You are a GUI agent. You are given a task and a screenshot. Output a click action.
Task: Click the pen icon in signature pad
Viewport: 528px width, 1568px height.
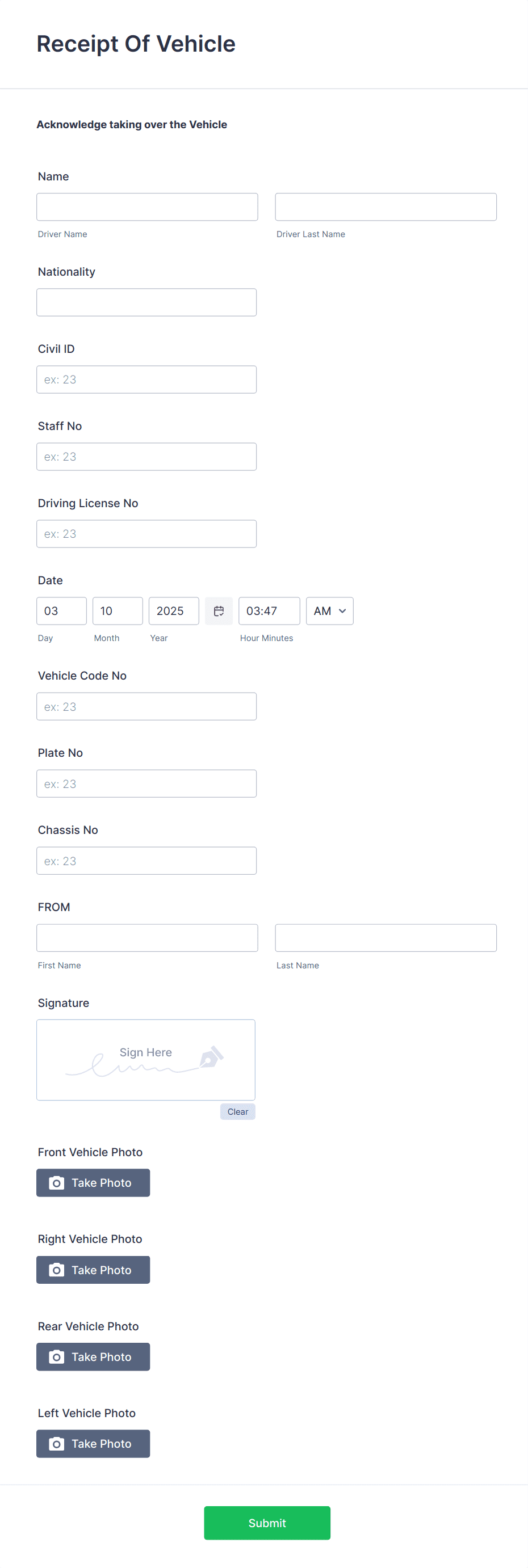(x=211, y=1057)
